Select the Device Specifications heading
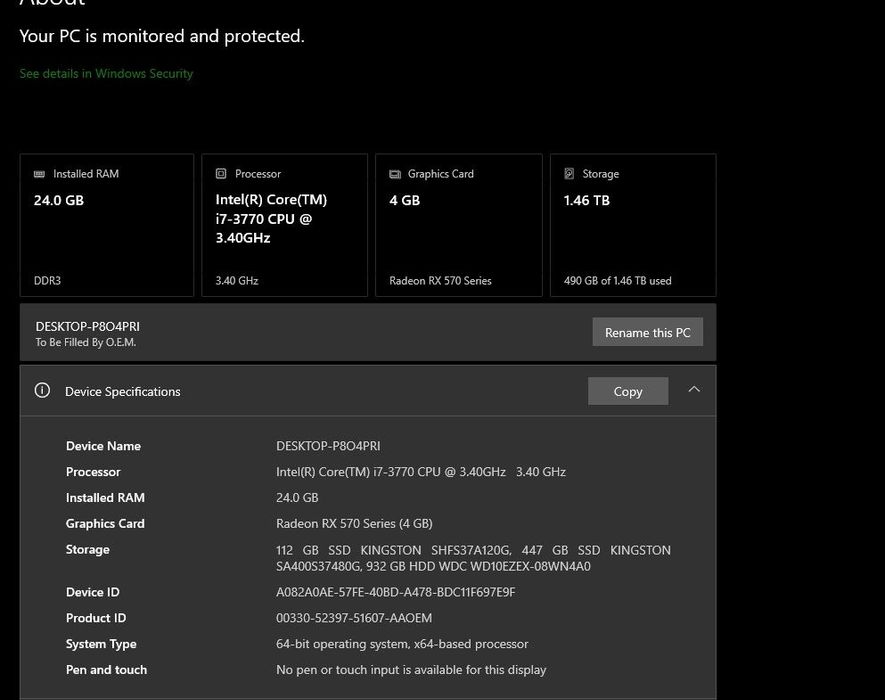Viewport: 885px width, 700px height. 122,391
